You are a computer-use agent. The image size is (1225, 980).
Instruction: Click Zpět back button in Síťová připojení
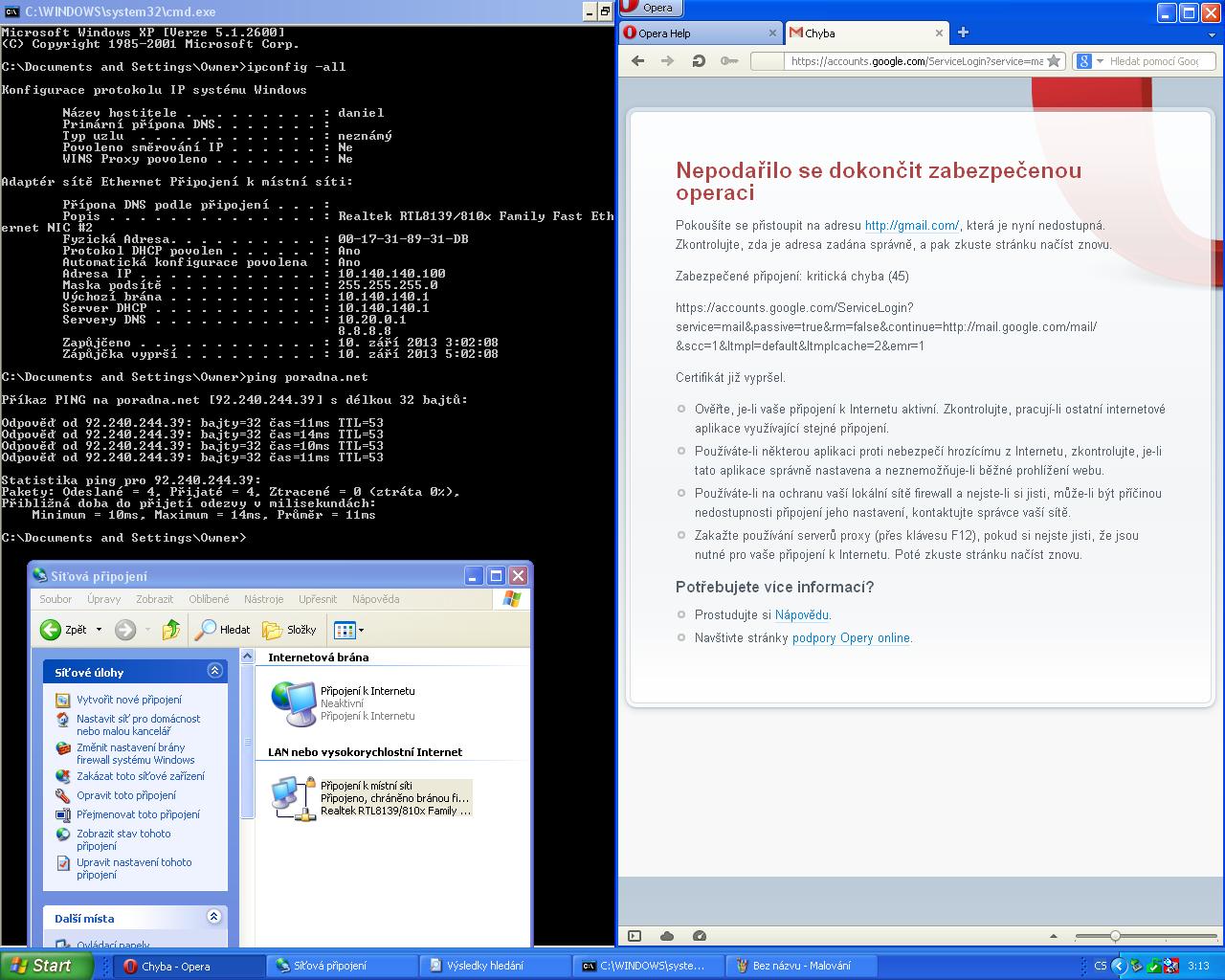point(63,629)
